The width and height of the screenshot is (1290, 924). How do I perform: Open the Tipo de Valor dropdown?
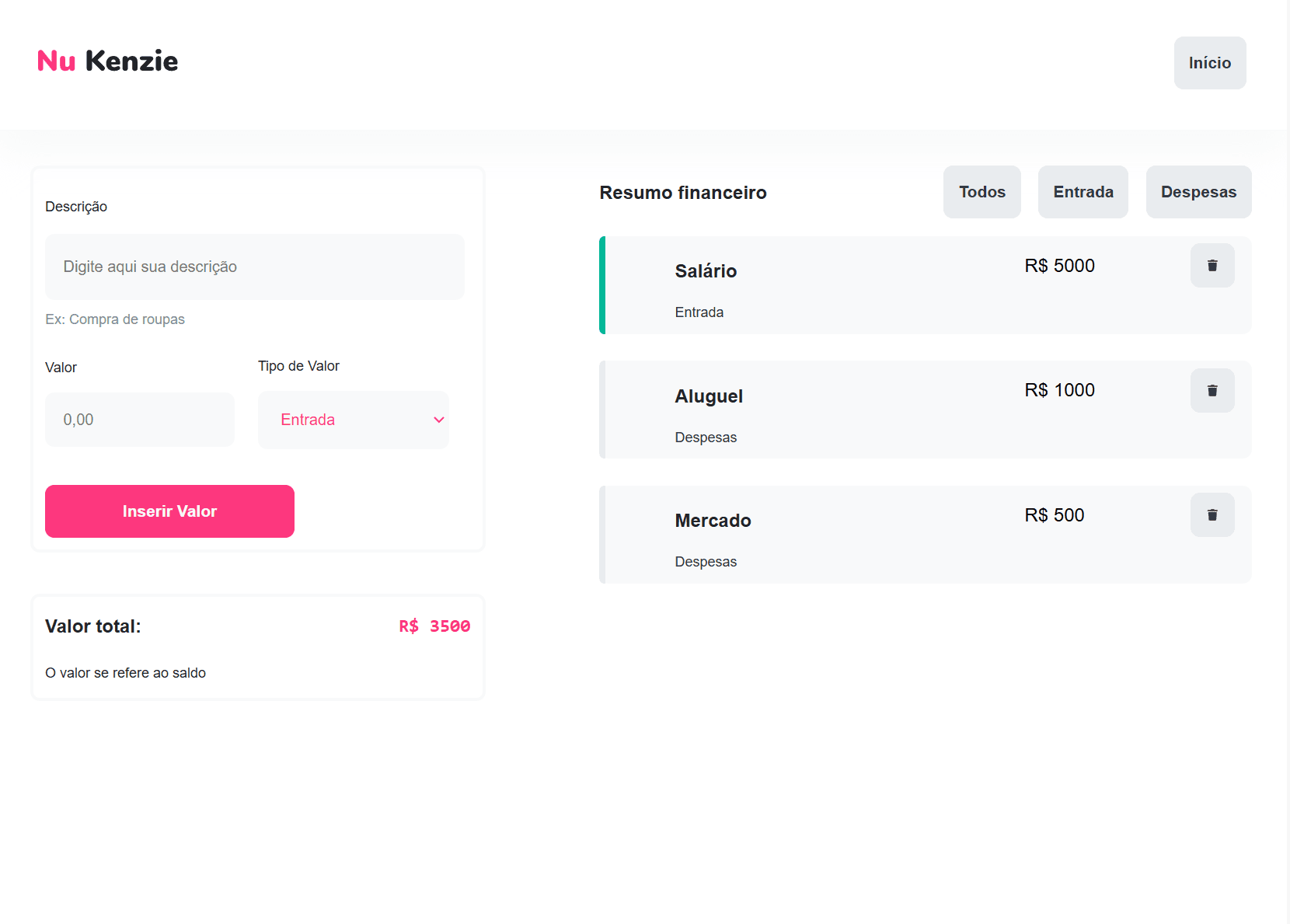click(x=354, y=420)
